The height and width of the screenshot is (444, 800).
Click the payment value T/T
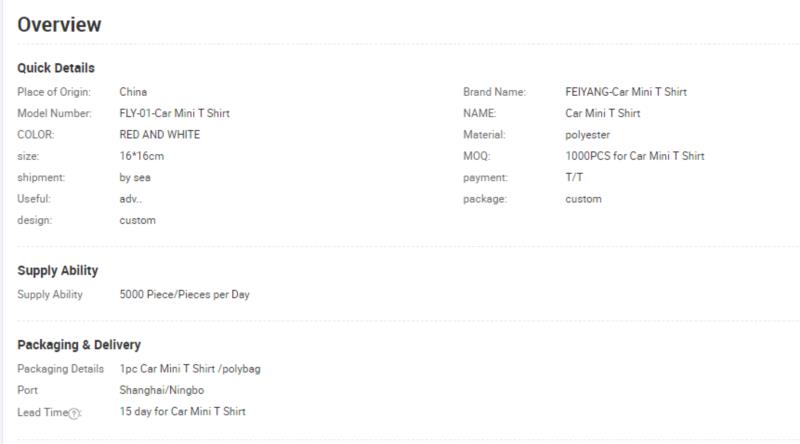pyautogui.click(x=574, y=178)
